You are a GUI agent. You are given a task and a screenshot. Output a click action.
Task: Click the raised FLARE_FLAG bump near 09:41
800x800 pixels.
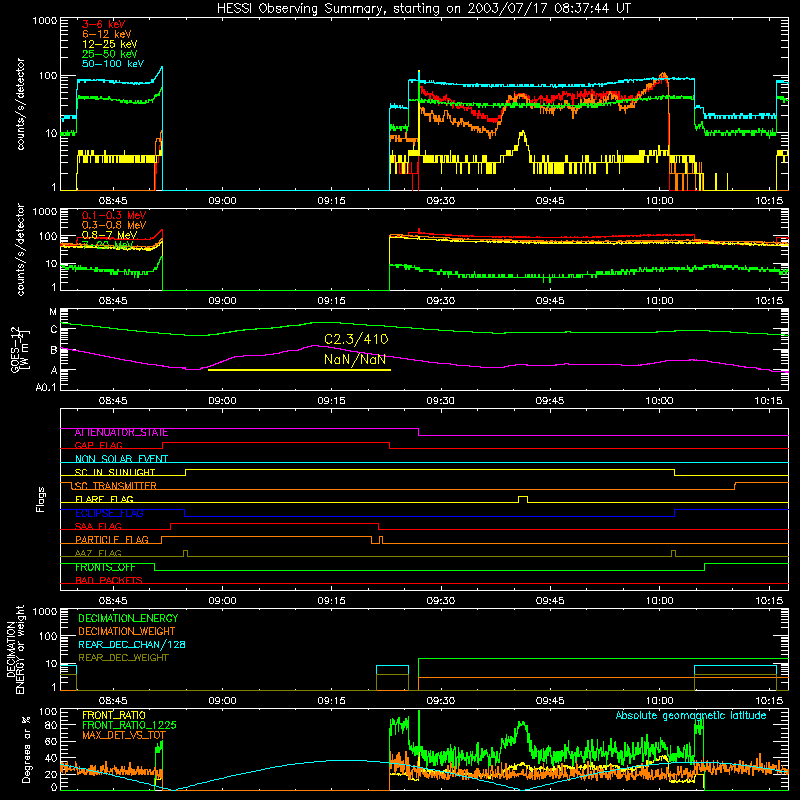pos(523,499)
